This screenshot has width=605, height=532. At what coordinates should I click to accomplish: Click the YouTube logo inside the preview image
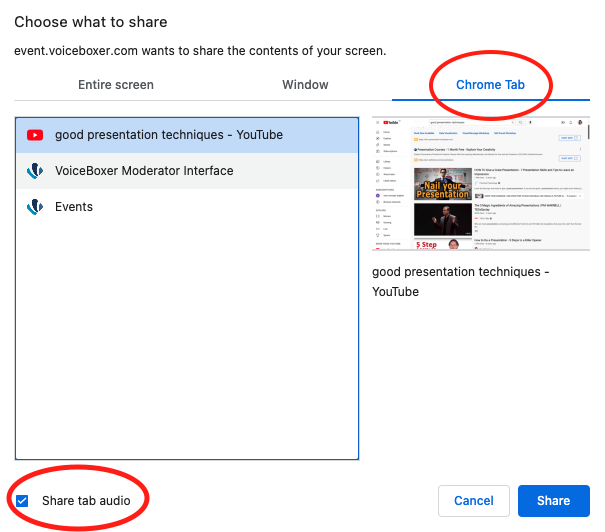[390, 122]
